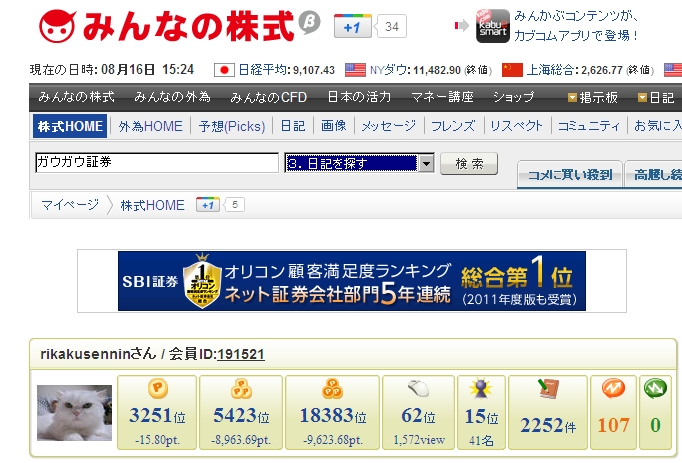Open 予想(Picks) tab
This screenshot has width=682, height=463.
pos(232,126)
